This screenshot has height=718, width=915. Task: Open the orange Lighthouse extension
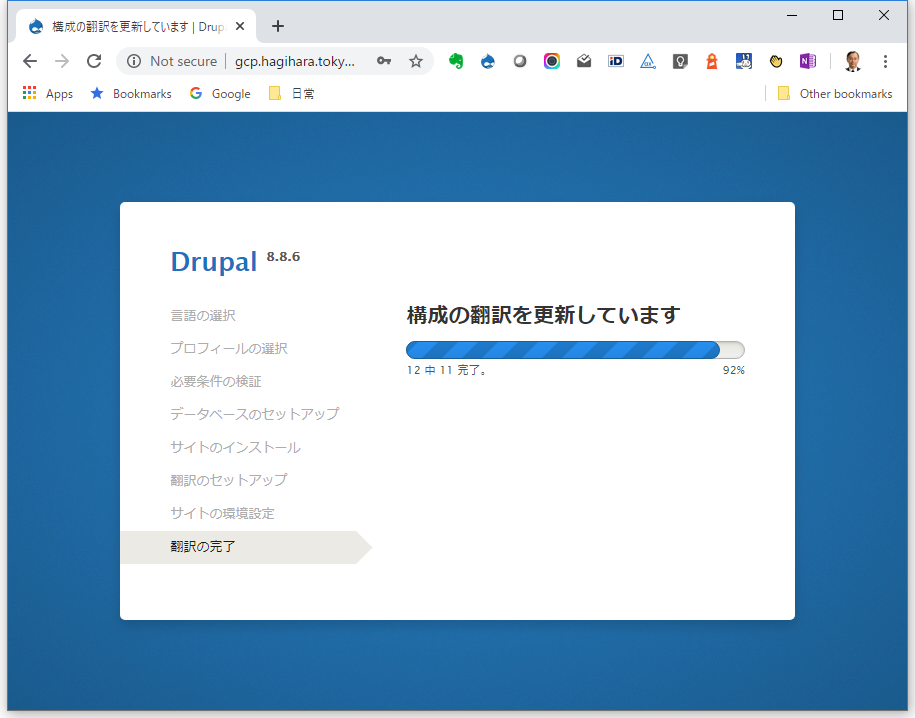pyautogui.click(x=711, y=61)
